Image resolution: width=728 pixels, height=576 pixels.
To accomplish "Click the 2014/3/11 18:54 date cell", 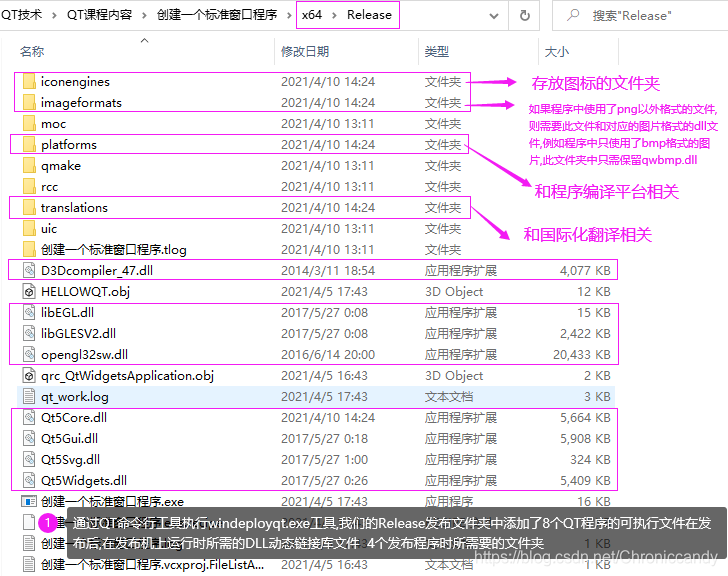I will pos(328,271).
